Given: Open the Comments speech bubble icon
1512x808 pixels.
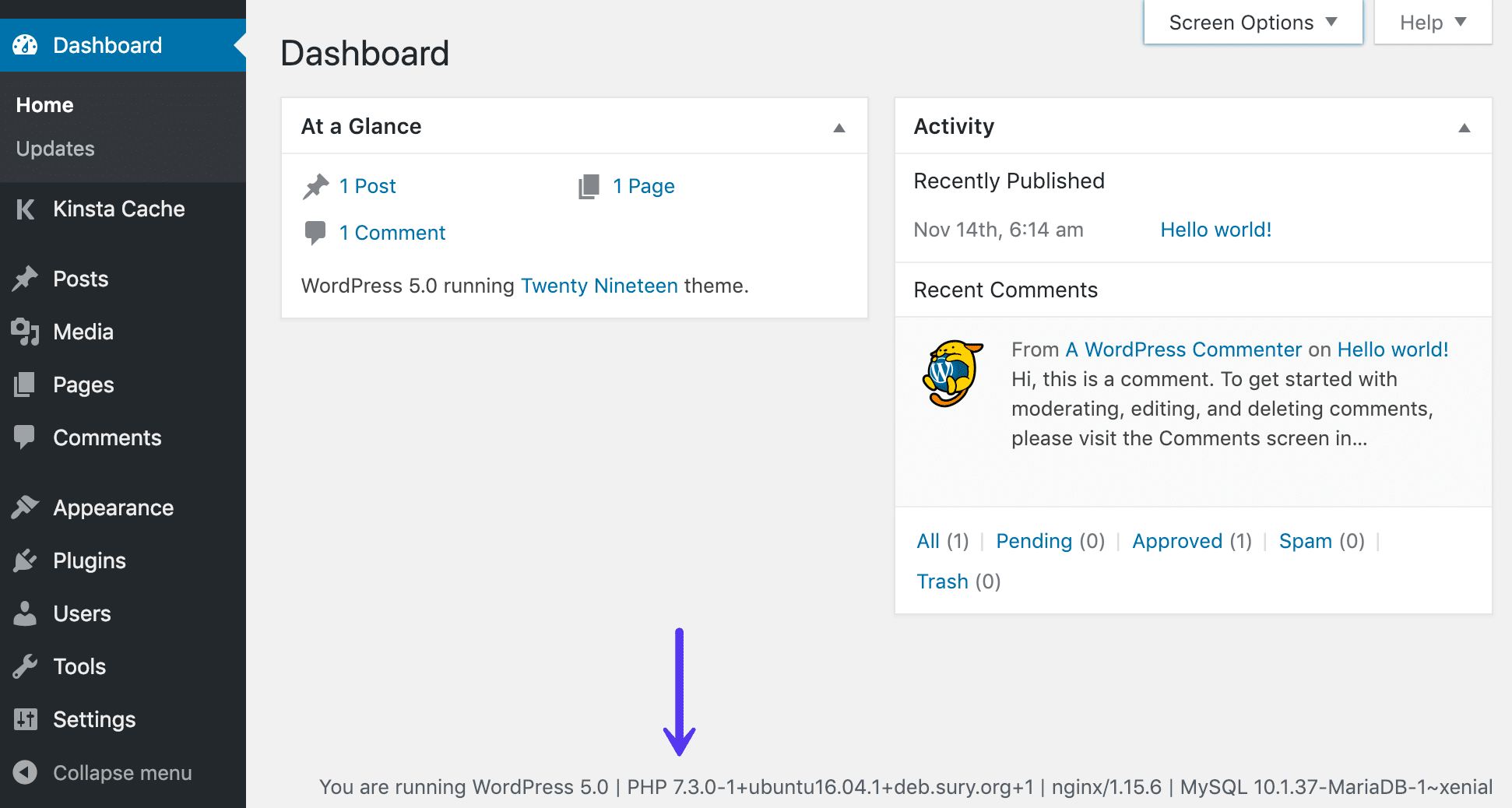Looking at the screenshot, I should click(x=26, y=437).
